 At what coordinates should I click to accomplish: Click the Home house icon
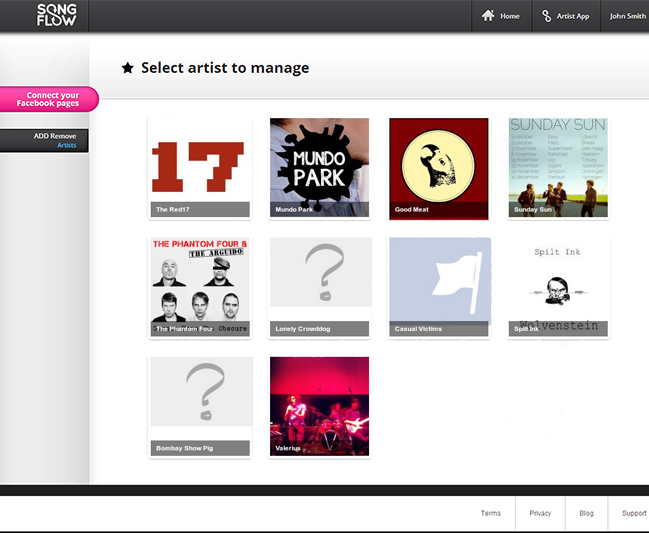488,16
